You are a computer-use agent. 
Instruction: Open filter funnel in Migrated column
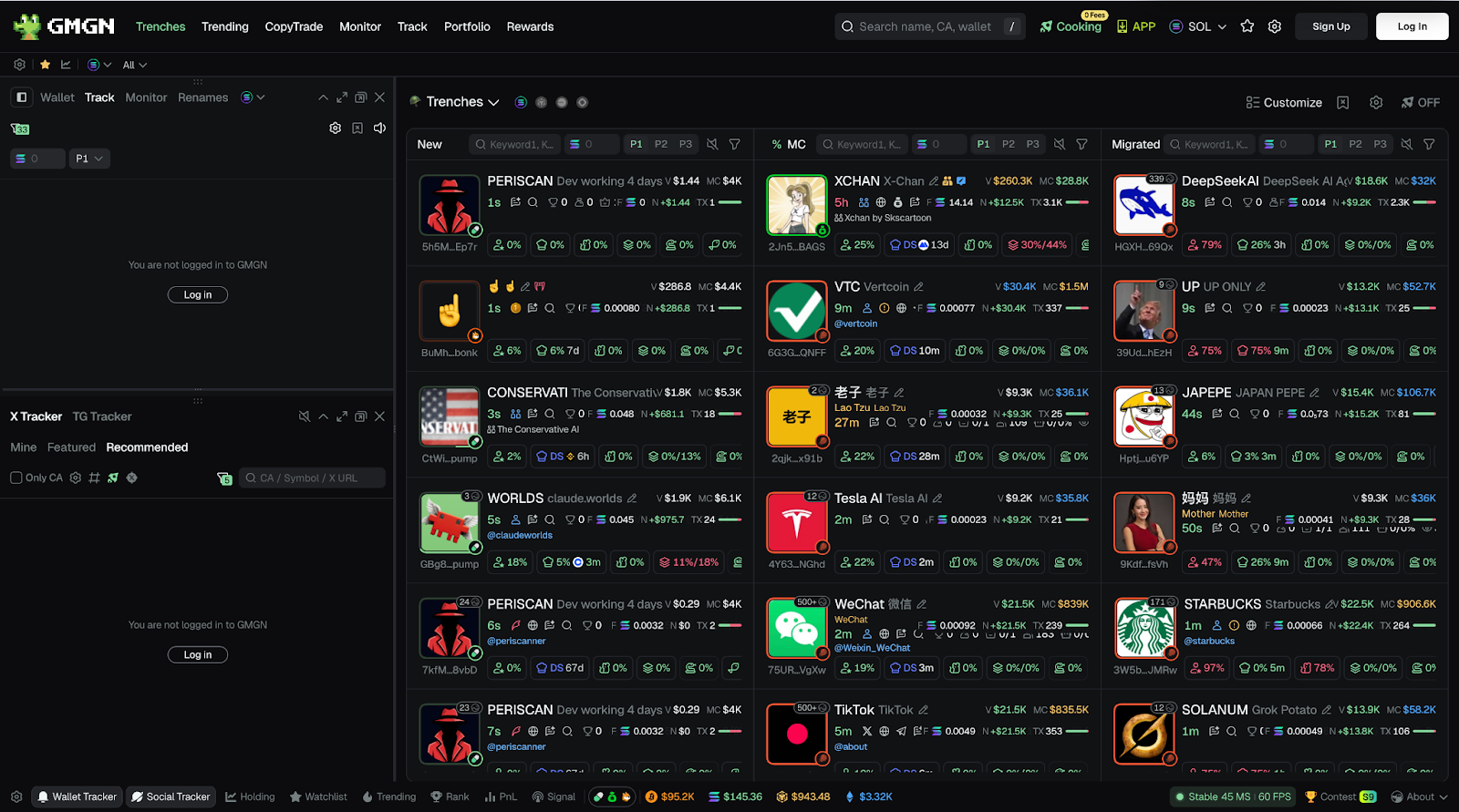1430,144
